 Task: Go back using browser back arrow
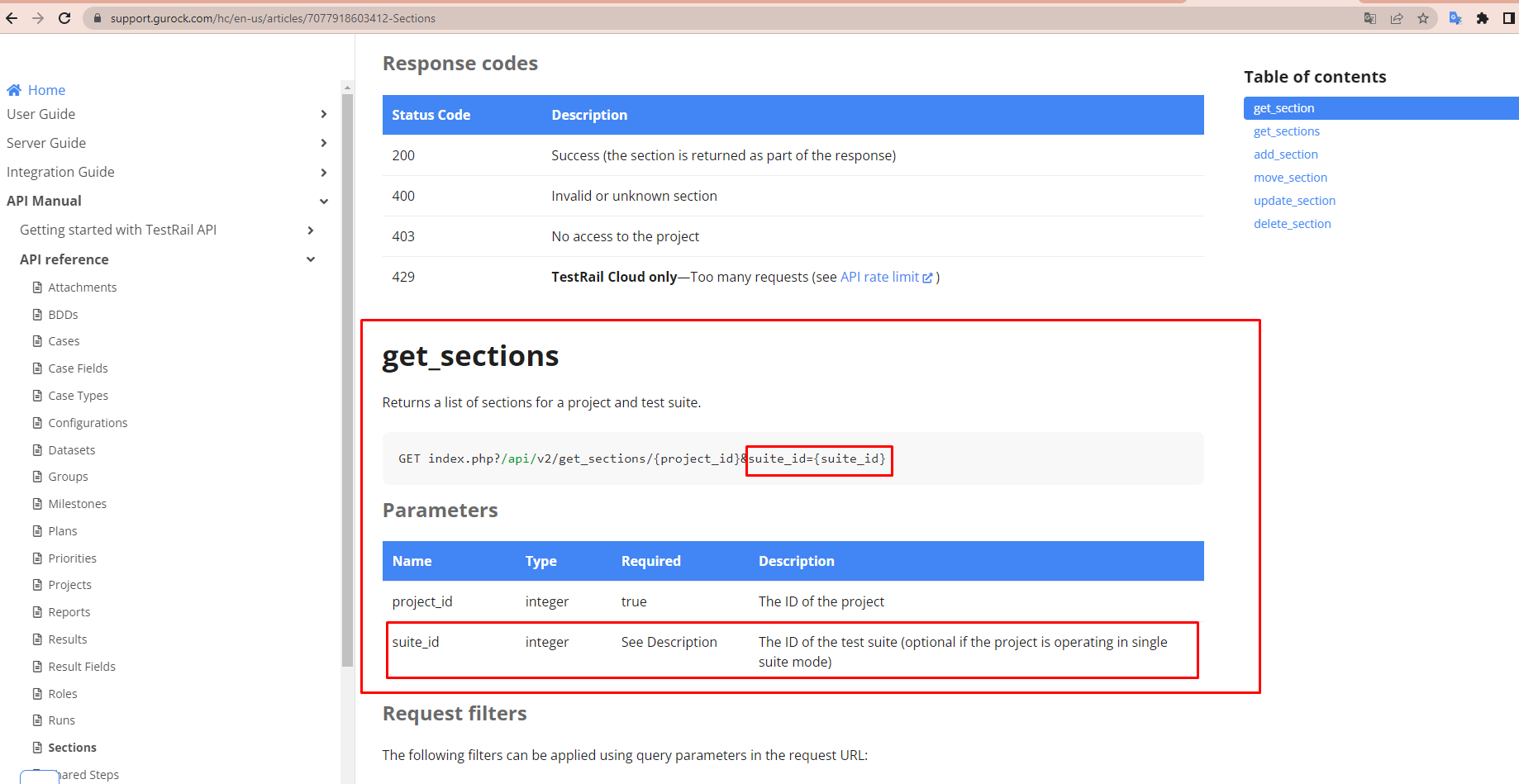(x=12, y=18)
